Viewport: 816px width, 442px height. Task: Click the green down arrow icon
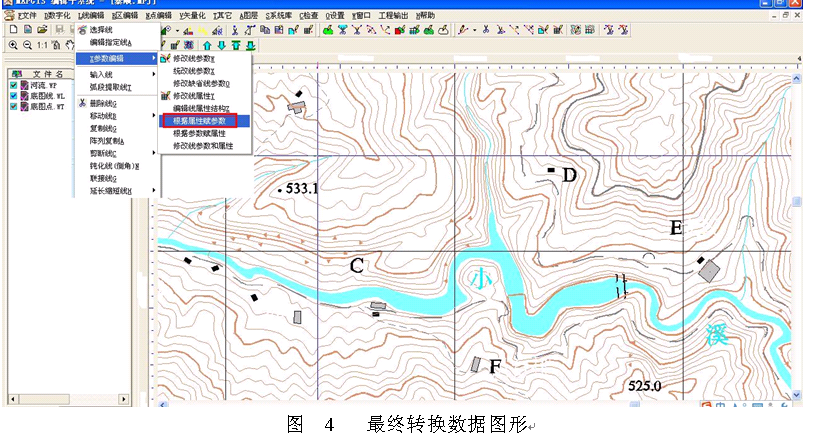coord(221,45)
